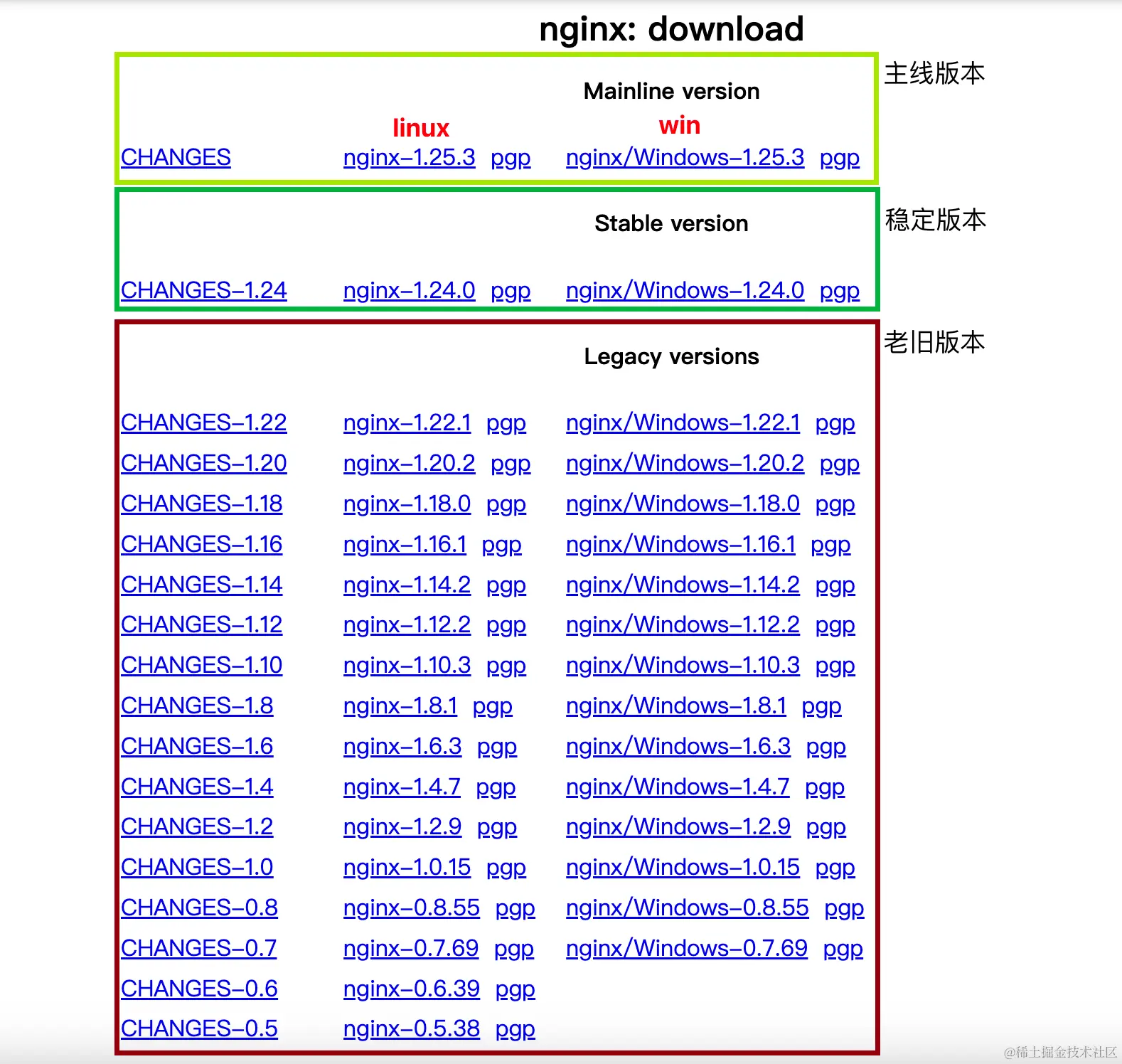Viewport: 1122px width, 1064px height.
Task: Open CHANGES-1.12 link
Action: click(x=202, y=624)
